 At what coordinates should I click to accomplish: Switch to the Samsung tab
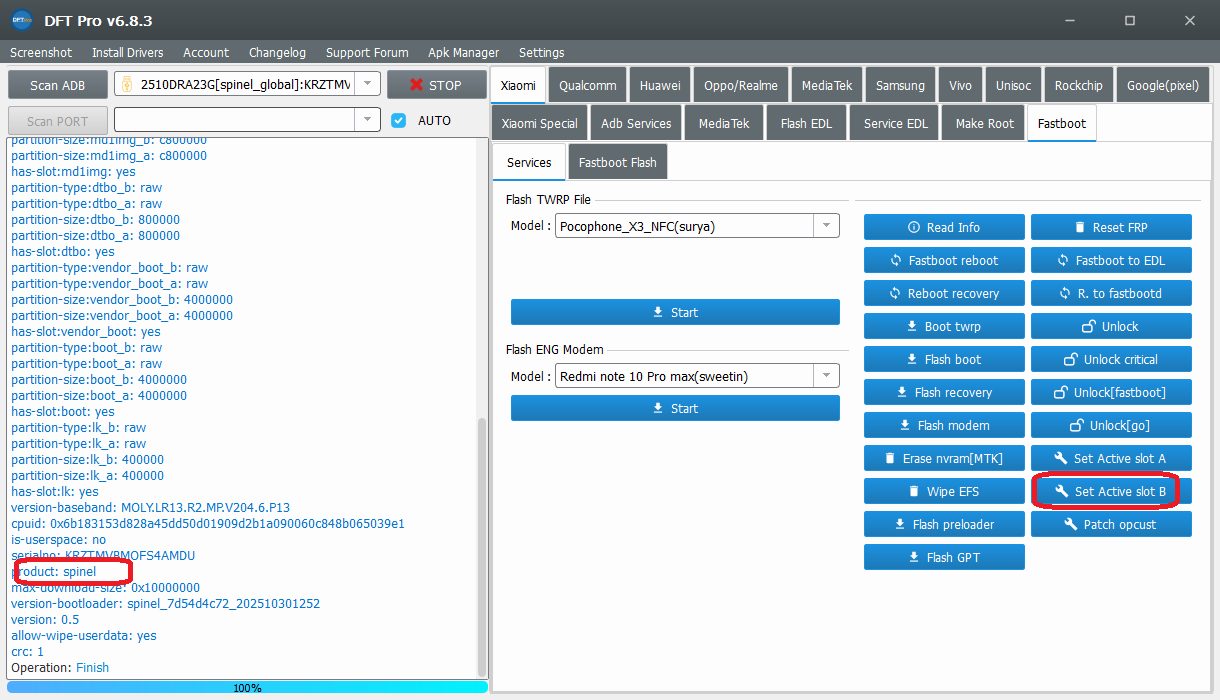[x=900, y=85]
